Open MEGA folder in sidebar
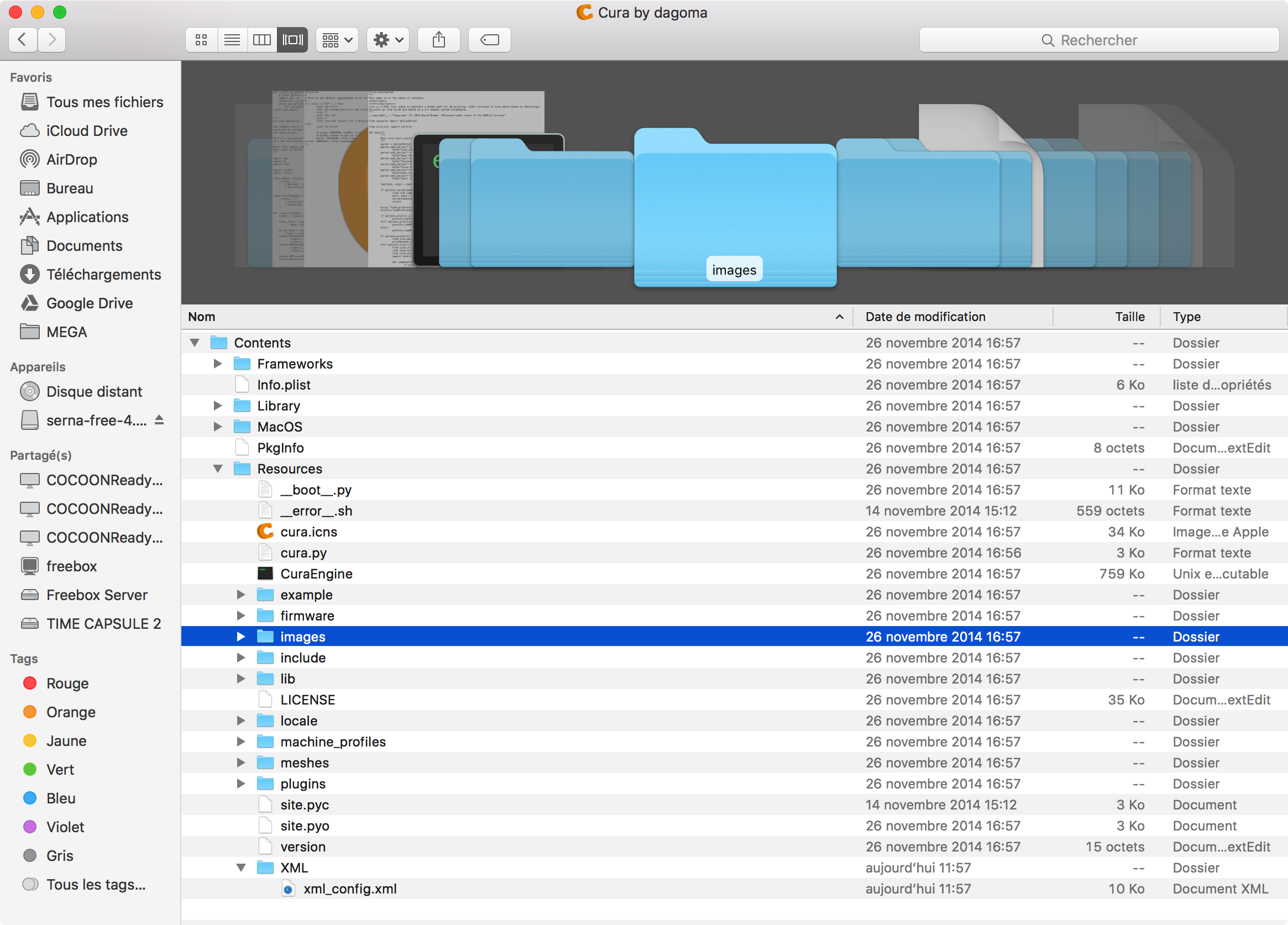 54,332
